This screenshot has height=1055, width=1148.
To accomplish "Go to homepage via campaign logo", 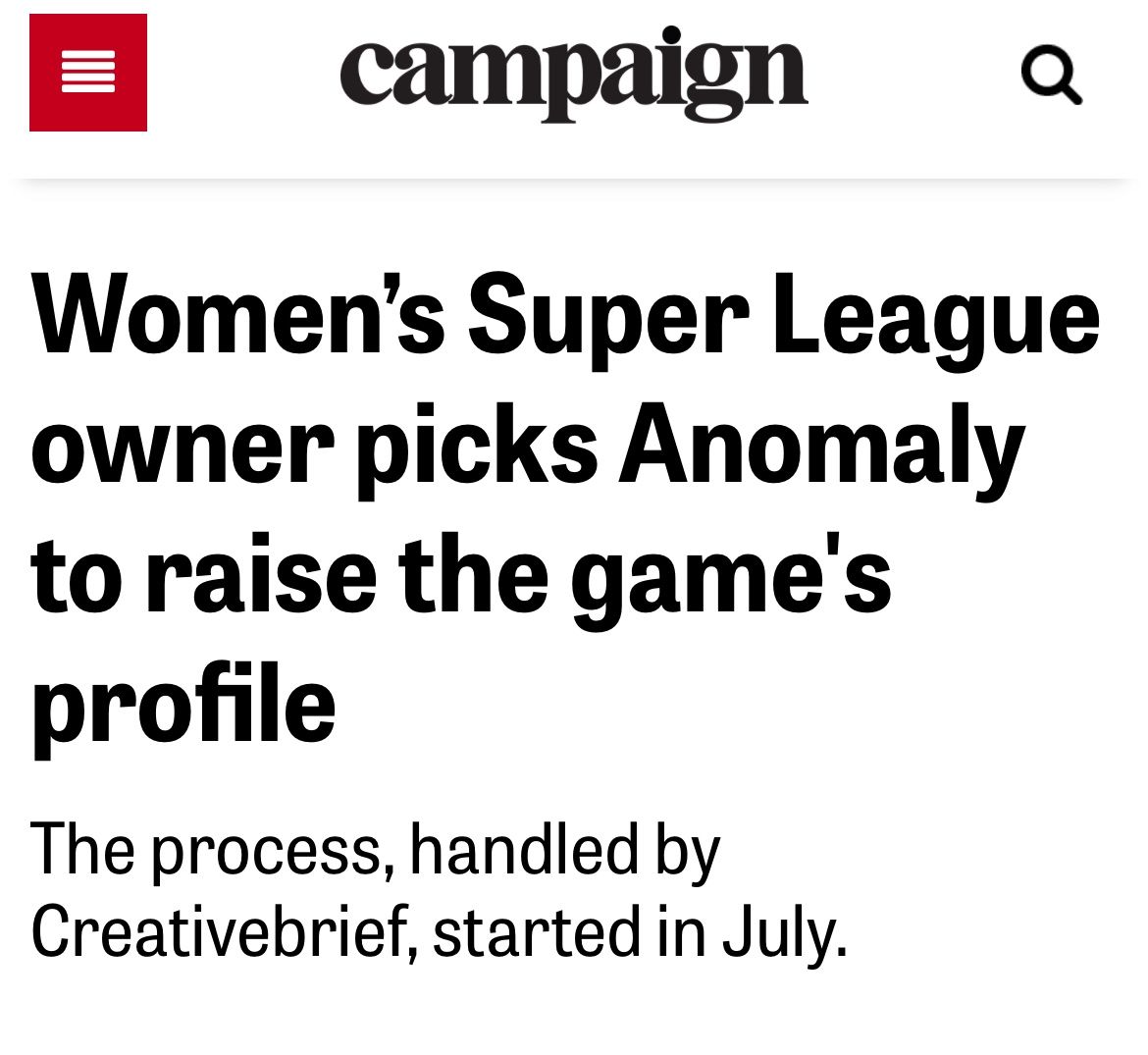I will coord(573,74).
